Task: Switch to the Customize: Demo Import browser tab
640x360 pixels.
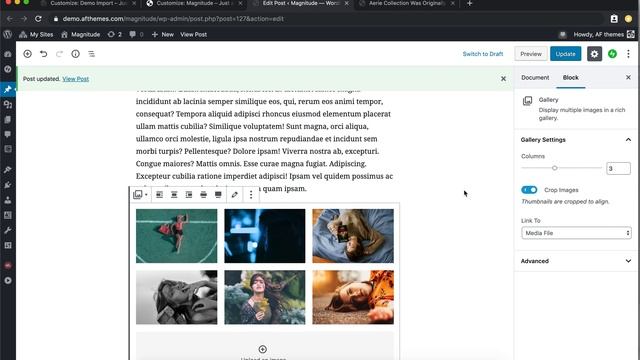Action: click(89, 3)
